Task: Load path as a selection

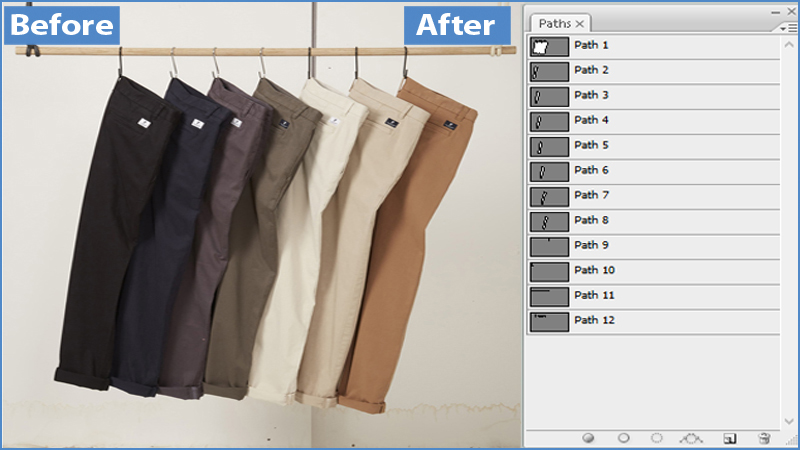Action: (657, 438)
